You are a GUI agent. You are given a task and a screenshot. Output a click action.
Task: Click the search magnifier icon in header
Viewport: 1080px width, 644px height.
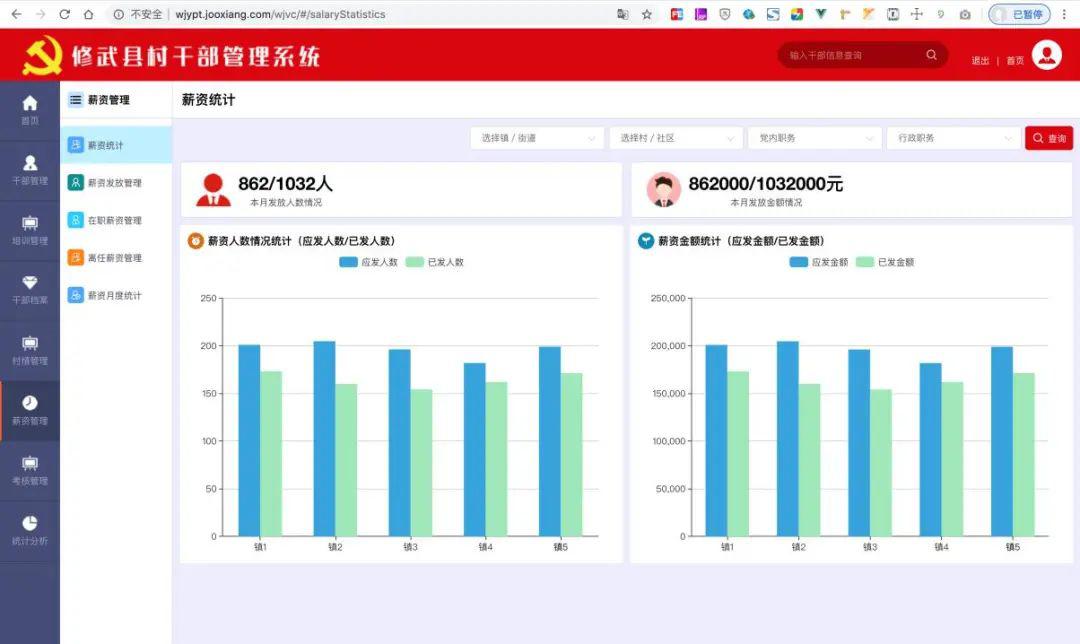(931, 56)
